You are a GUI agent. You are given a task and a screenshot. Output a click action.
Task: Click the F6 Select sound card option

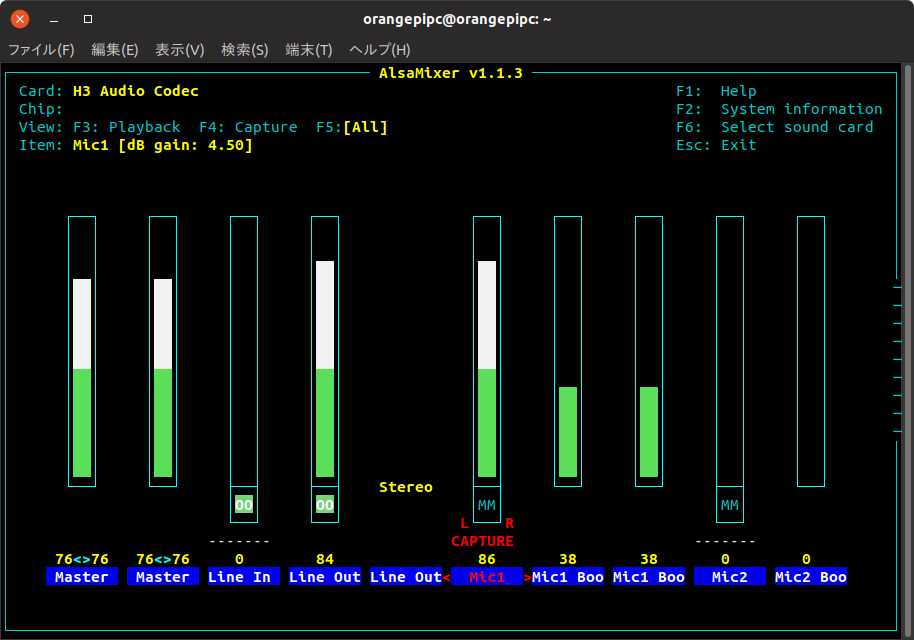pos(775,127)
